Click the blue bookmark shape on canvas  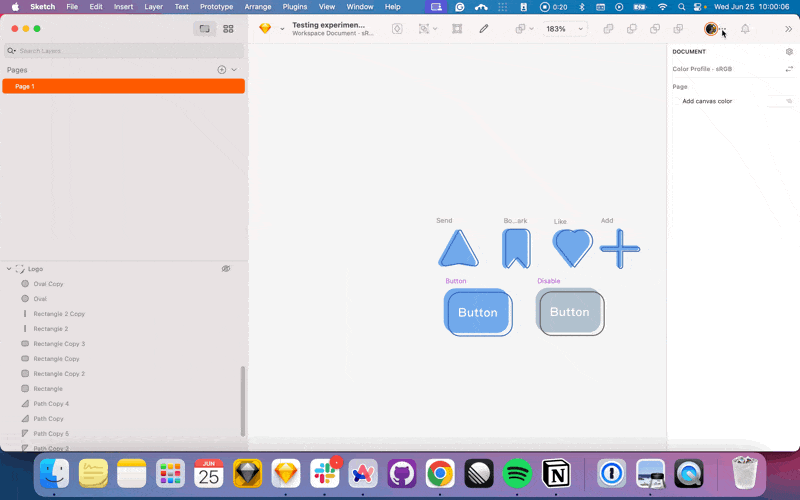point(516,248)
